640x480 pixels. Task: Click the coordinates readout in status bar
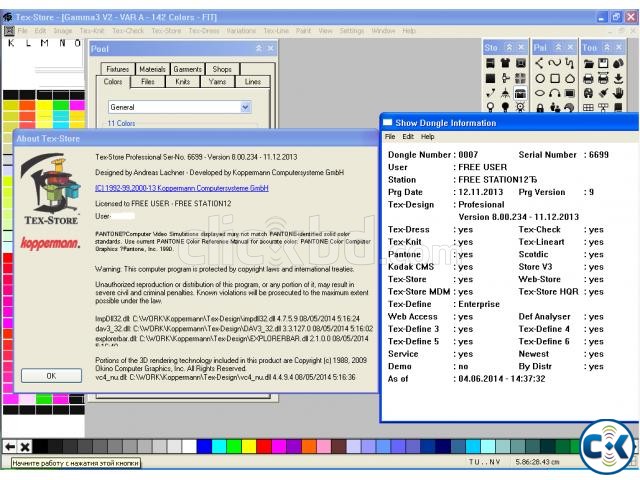(x=537, y=462)
